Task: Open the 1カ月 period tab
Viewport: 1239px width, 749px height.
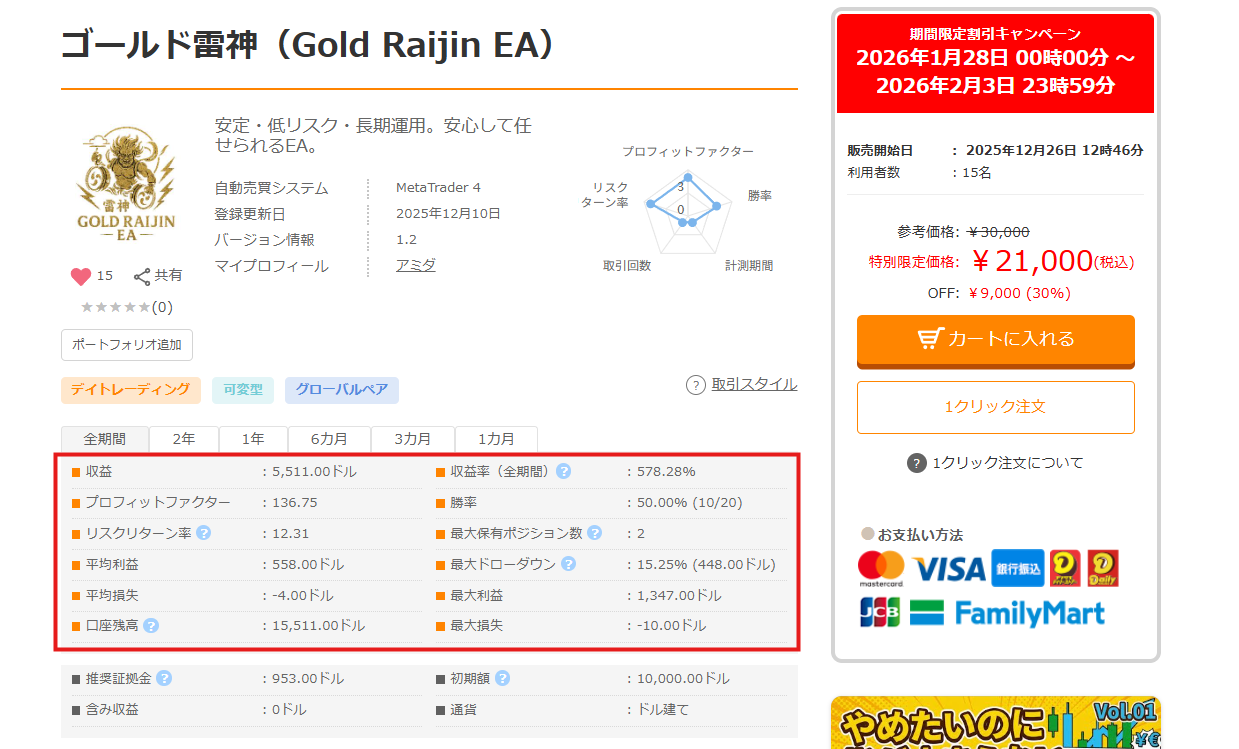Action: click(496, 439)
